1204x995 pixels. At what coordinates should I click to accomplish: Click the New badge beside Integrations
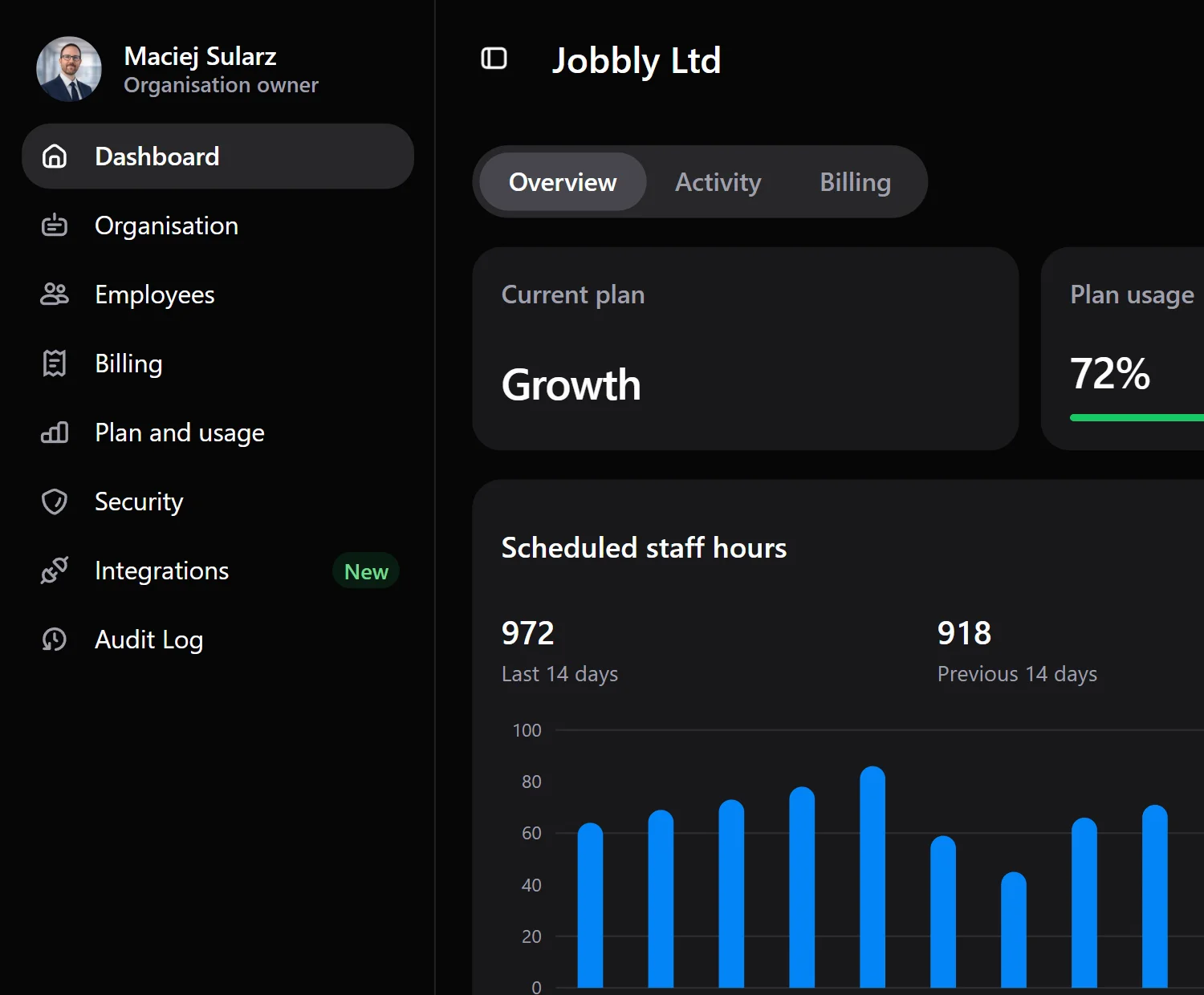point(366,571)
